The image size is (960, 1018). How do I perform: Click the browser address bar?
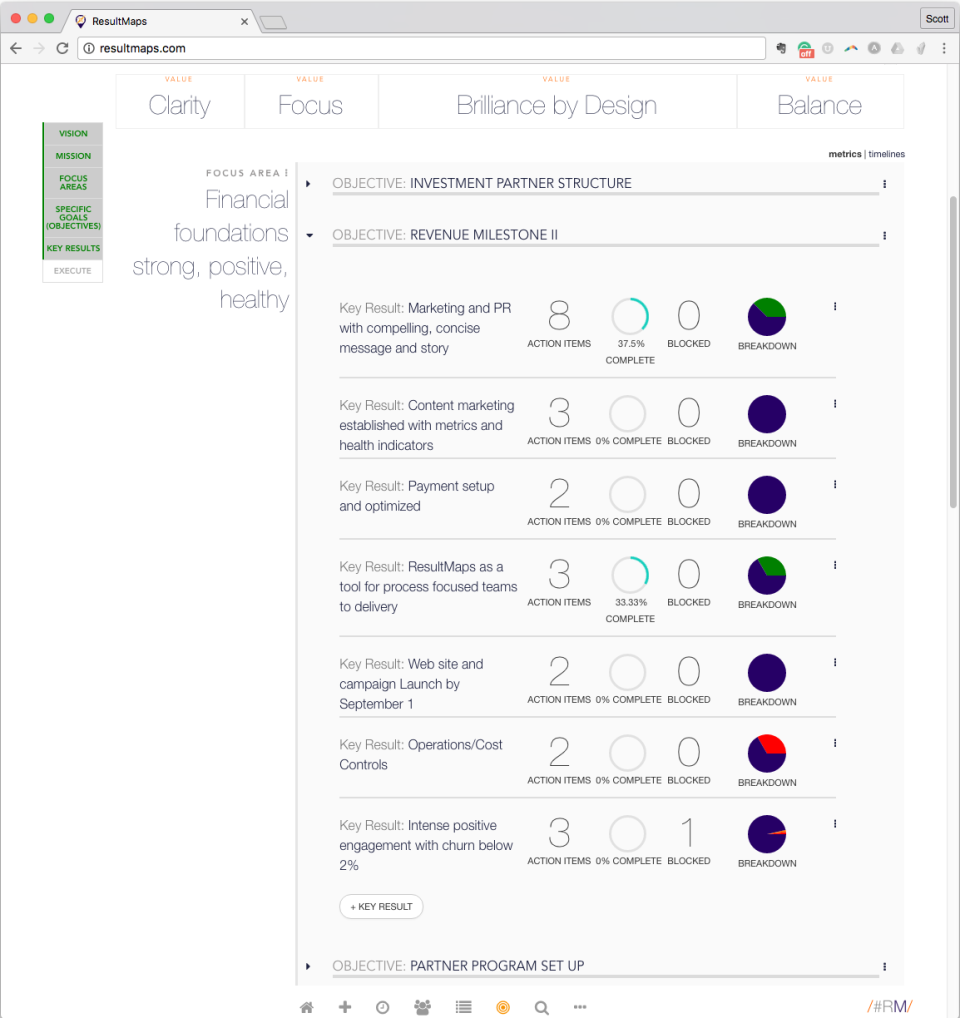click(x=420, y=48)
